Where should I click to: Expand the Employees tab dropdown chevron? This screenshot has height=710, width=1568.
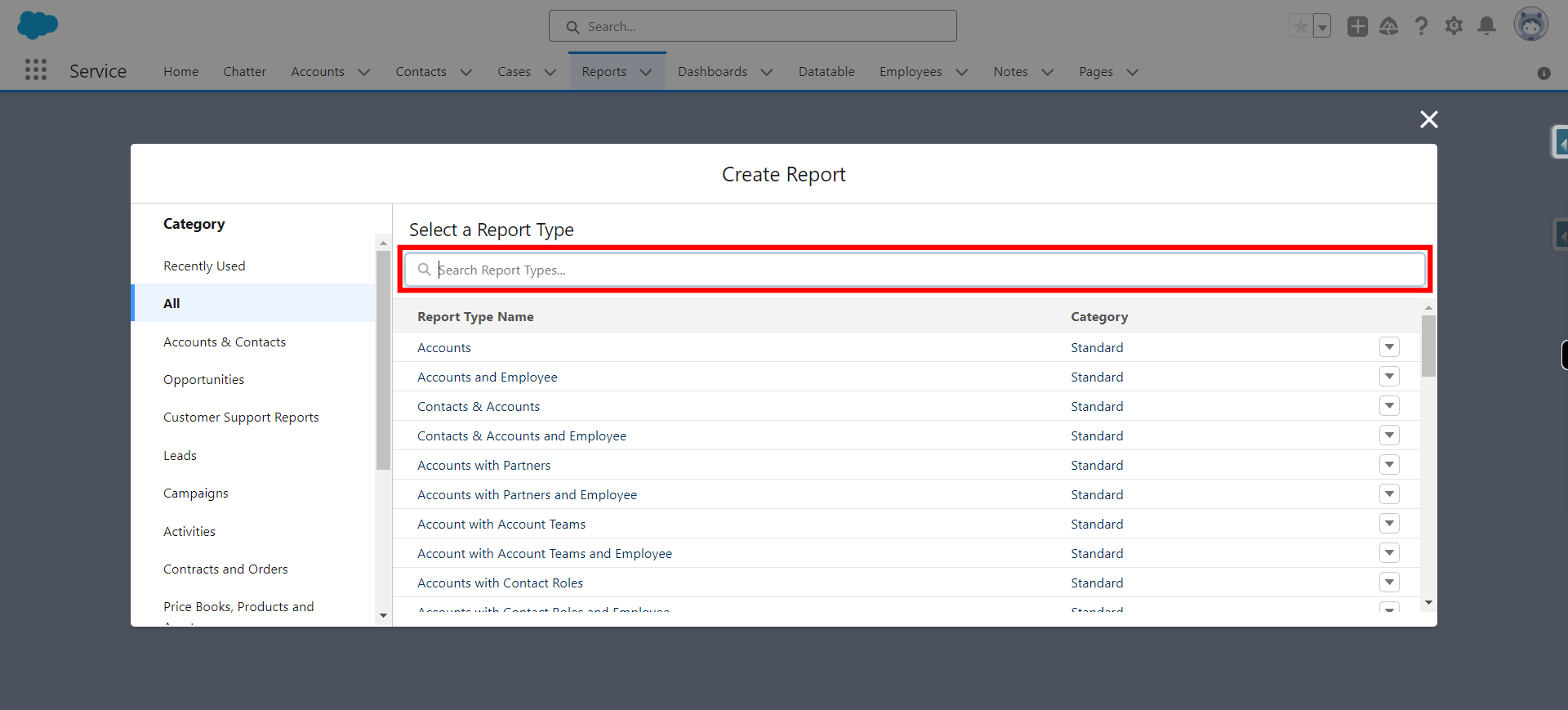coord(962,72)
